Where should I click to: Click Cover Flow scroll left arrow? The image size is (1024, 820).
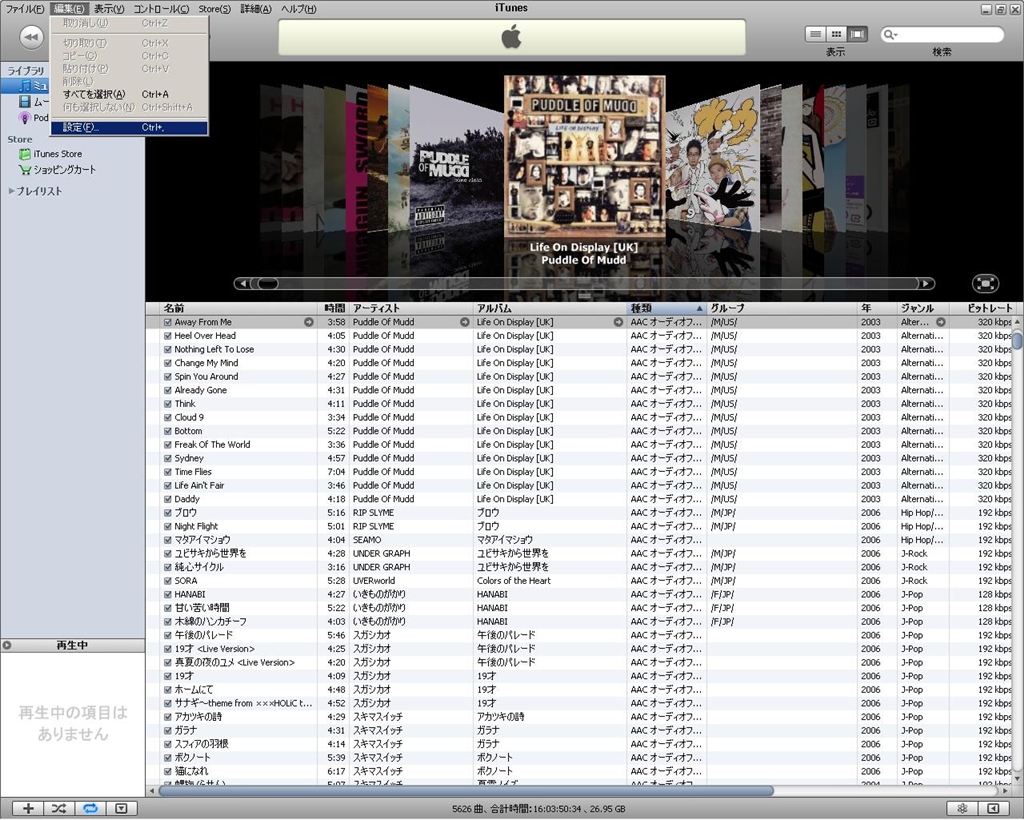(243, 283)
